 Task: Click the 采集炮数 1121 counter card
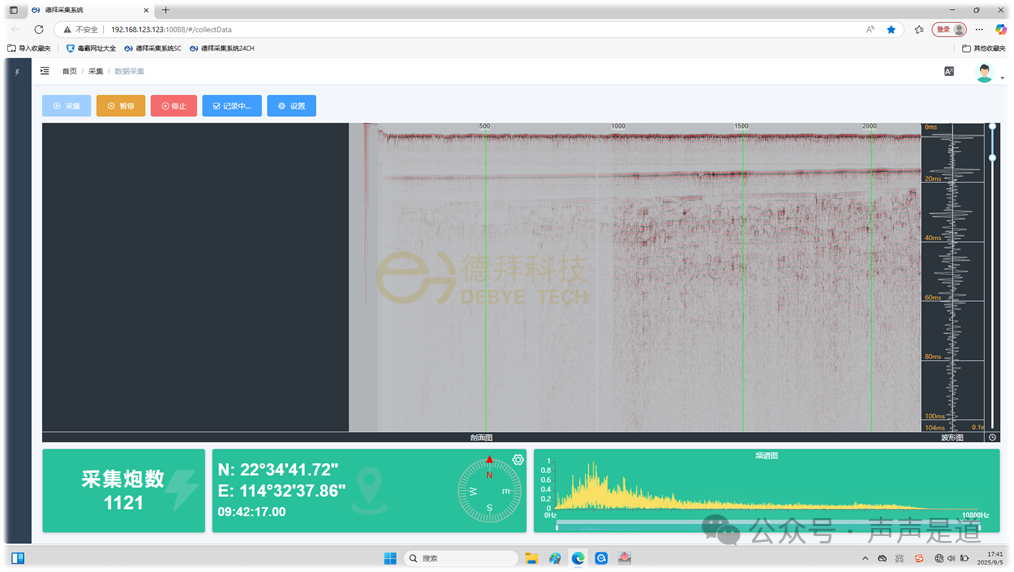point(124,491)
